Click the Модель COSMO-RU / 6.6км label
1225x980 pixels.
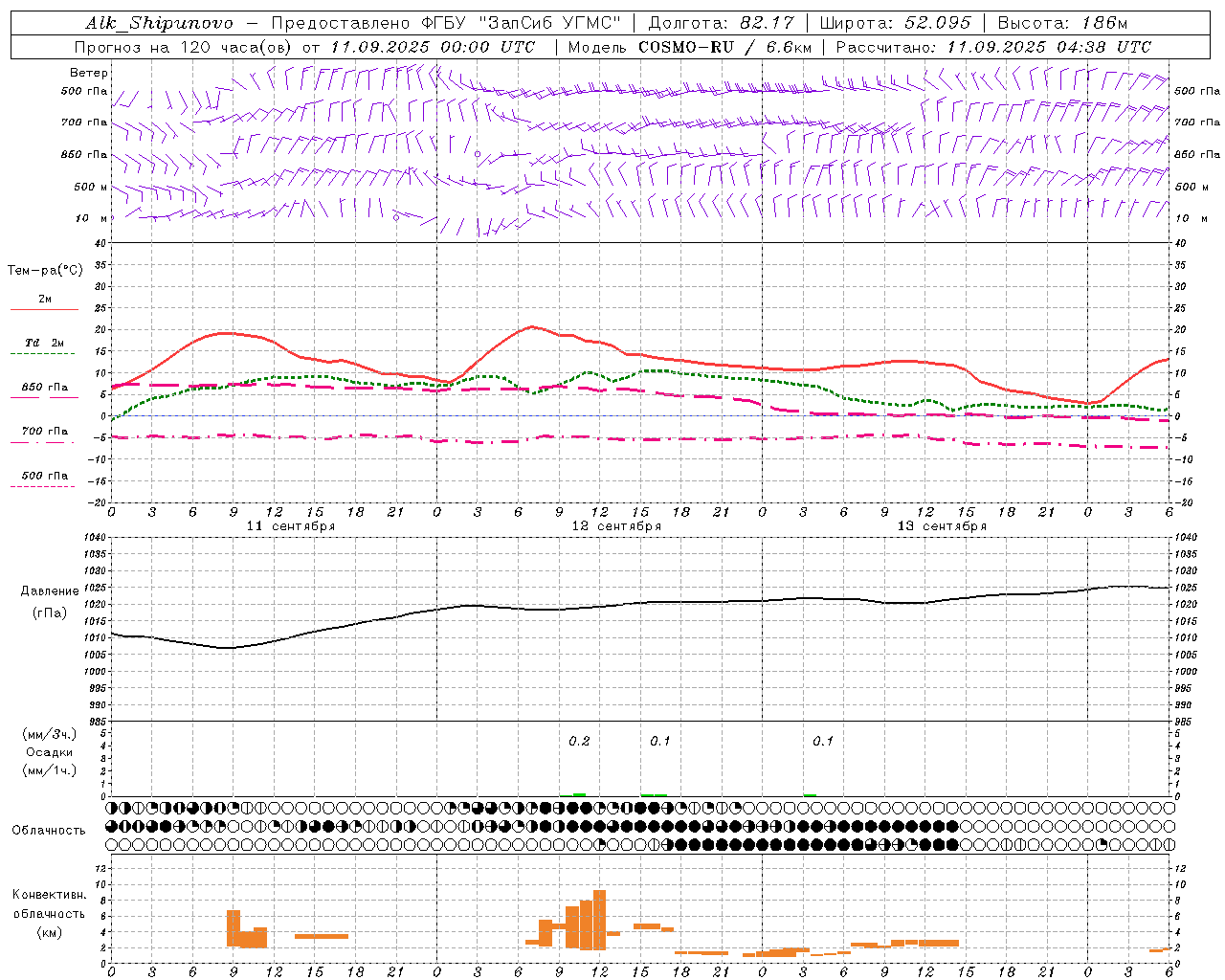689,47
